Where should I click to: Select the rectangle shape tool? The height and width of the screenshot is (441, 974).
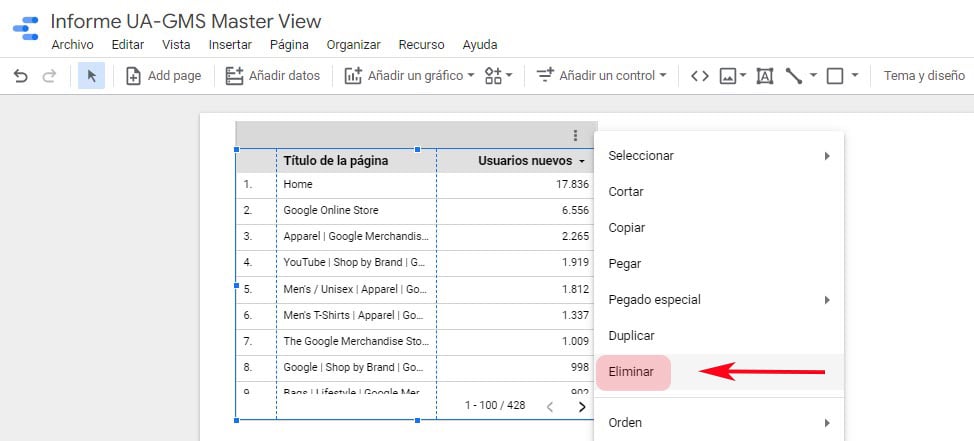click(x=835, y=76)
